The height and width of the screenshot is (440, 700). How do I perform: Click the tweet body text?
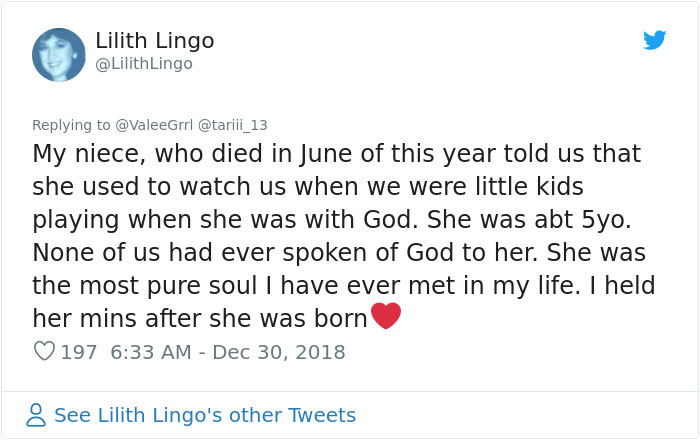pyautogui.click(x=340, y=220)
